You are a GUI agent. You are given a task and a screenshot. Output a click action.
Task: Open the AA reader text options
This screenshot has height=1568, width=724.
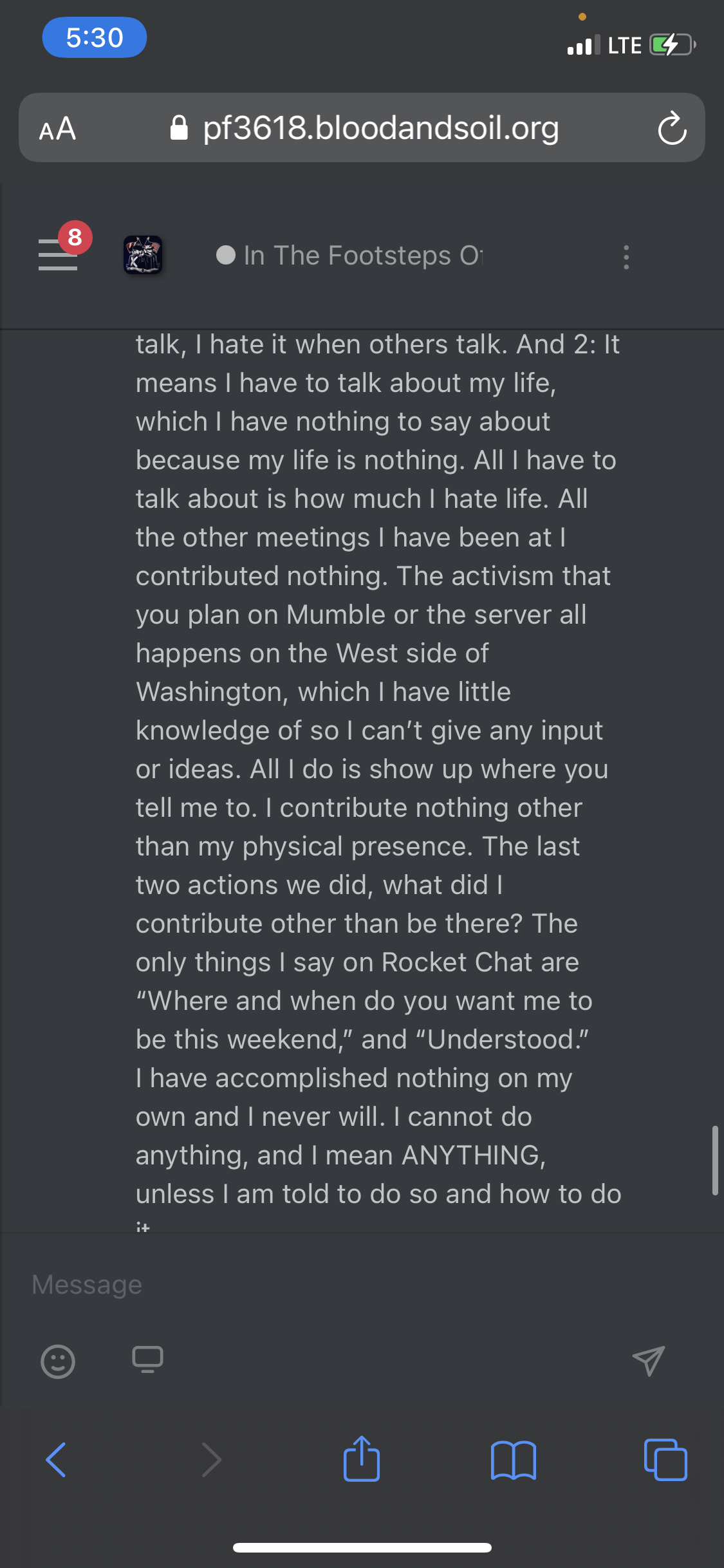point(57,129)
